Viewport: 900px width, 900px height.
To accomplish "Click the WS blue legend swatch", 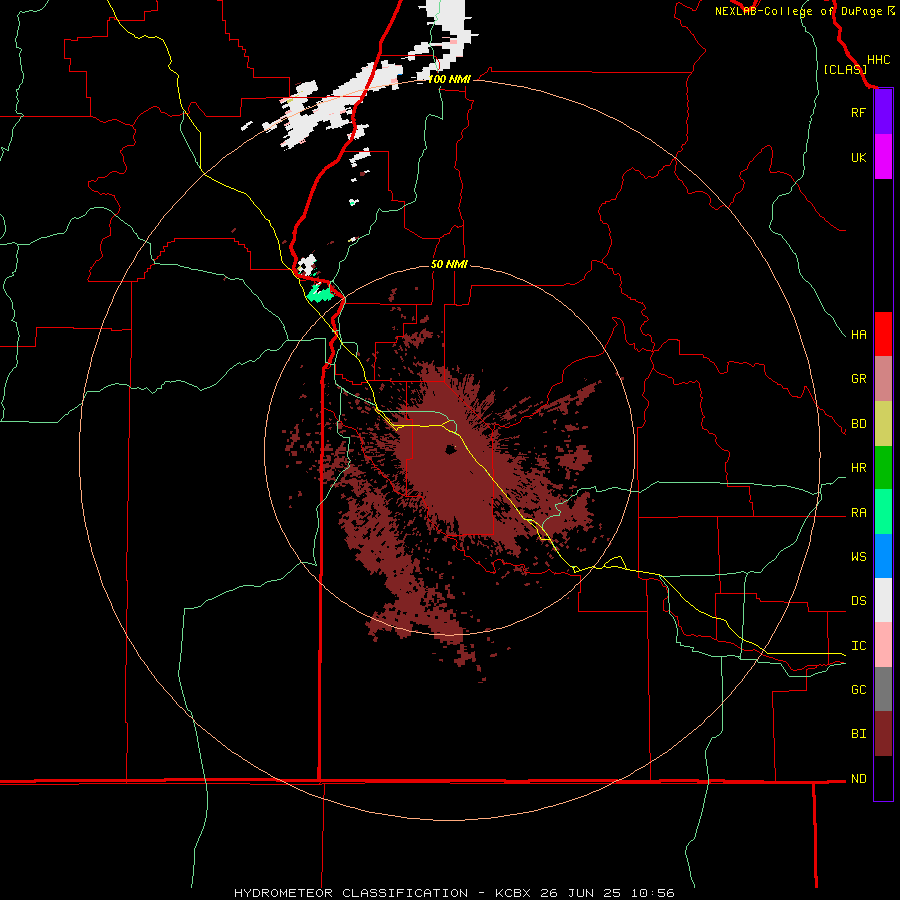I will coord(883,556).
